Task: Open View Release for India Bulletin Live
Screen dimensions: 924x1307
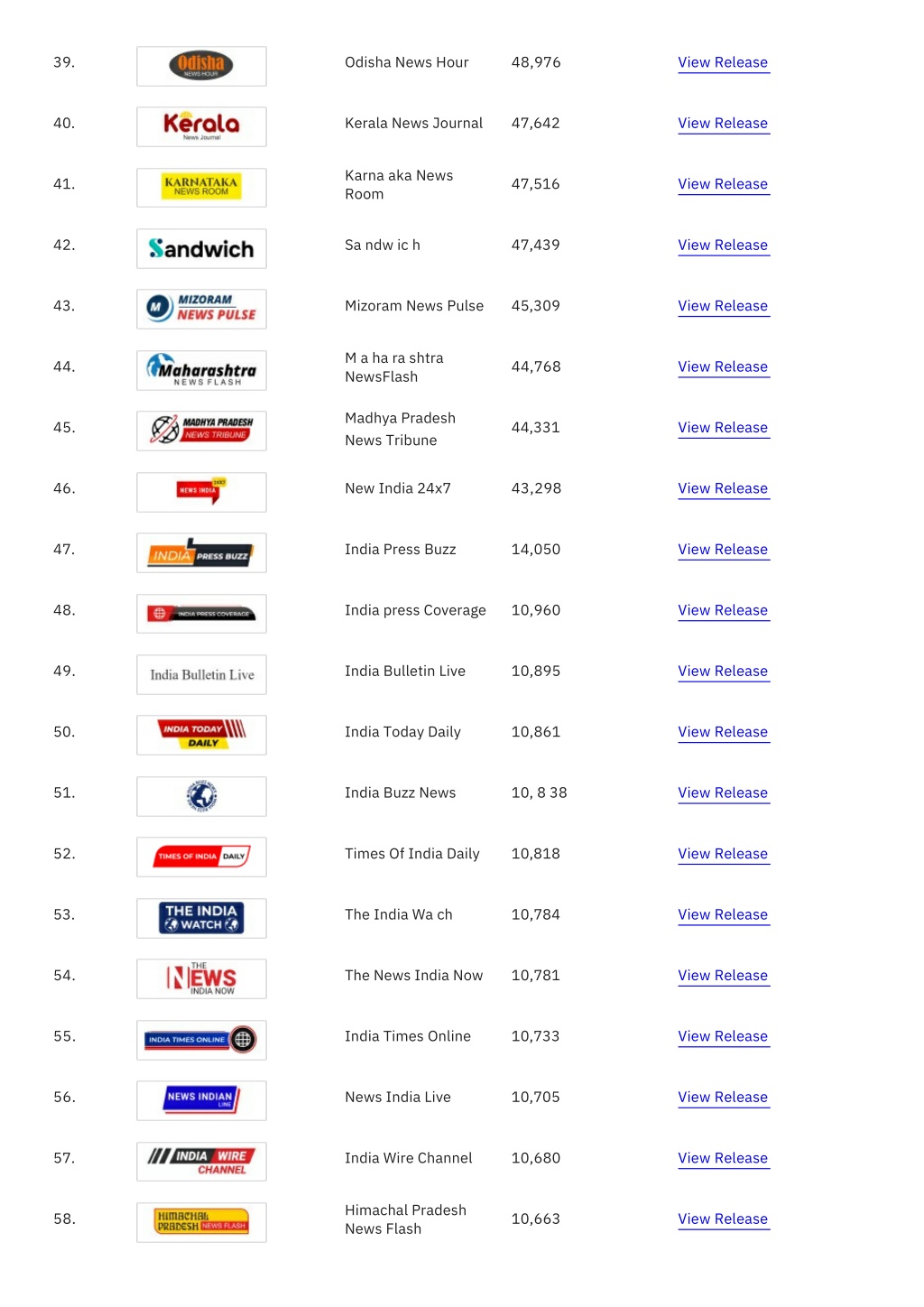Action: pos(723,671)
